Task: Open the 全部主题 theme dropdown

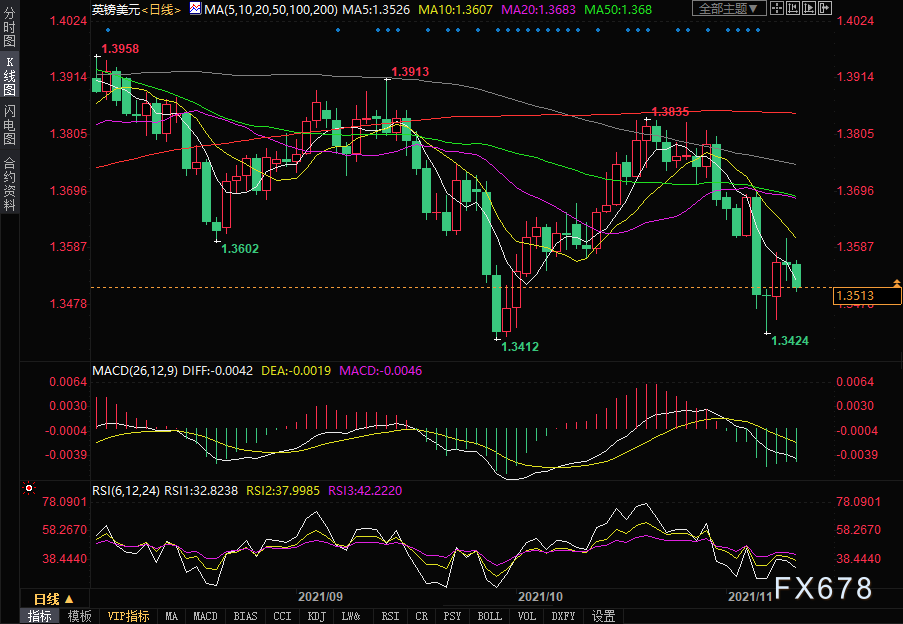Action: coord(729,9)
